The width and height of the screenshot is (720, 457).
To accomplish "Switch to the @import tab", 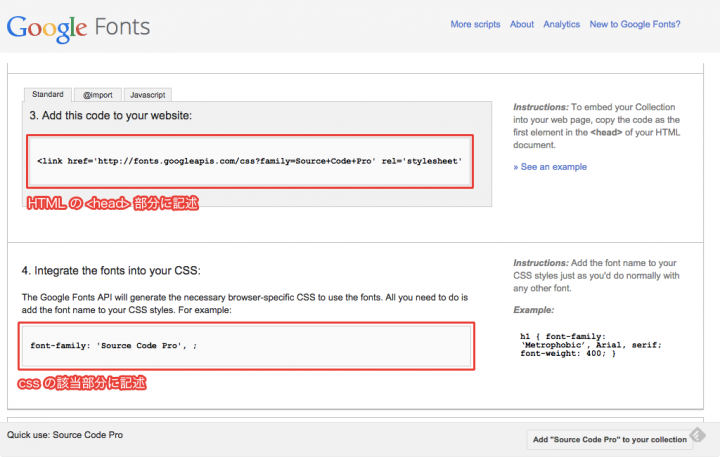I will click(98, 95).
